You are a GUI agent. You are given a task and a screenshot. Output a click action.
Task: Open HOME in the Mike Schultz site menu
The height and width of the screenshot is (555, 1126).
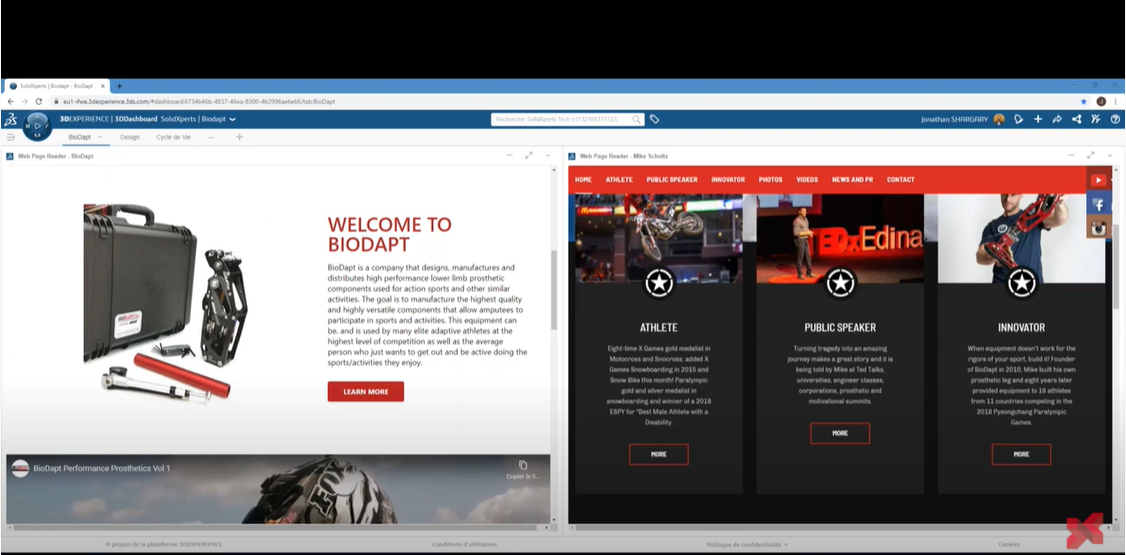(x=583, y=179)
